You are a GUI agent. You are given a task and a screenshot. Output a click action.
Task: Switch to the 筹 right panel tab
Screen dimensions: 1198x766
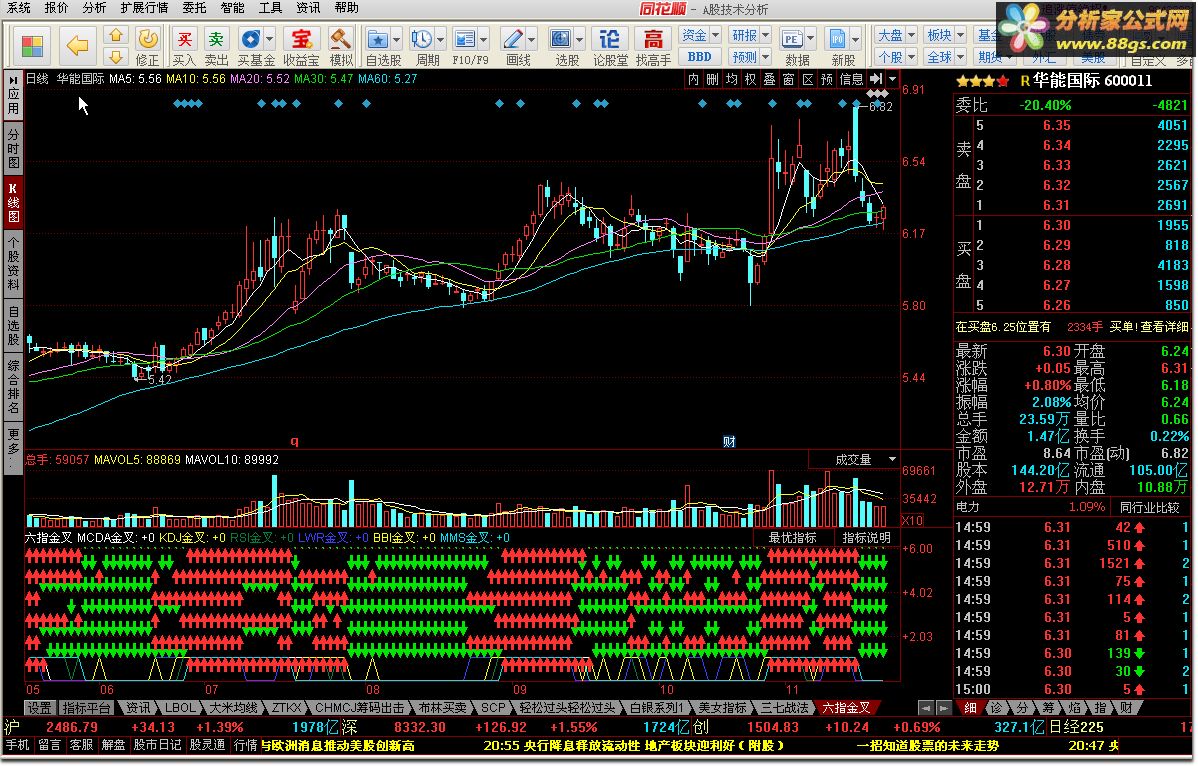[x=1048, y=708]
